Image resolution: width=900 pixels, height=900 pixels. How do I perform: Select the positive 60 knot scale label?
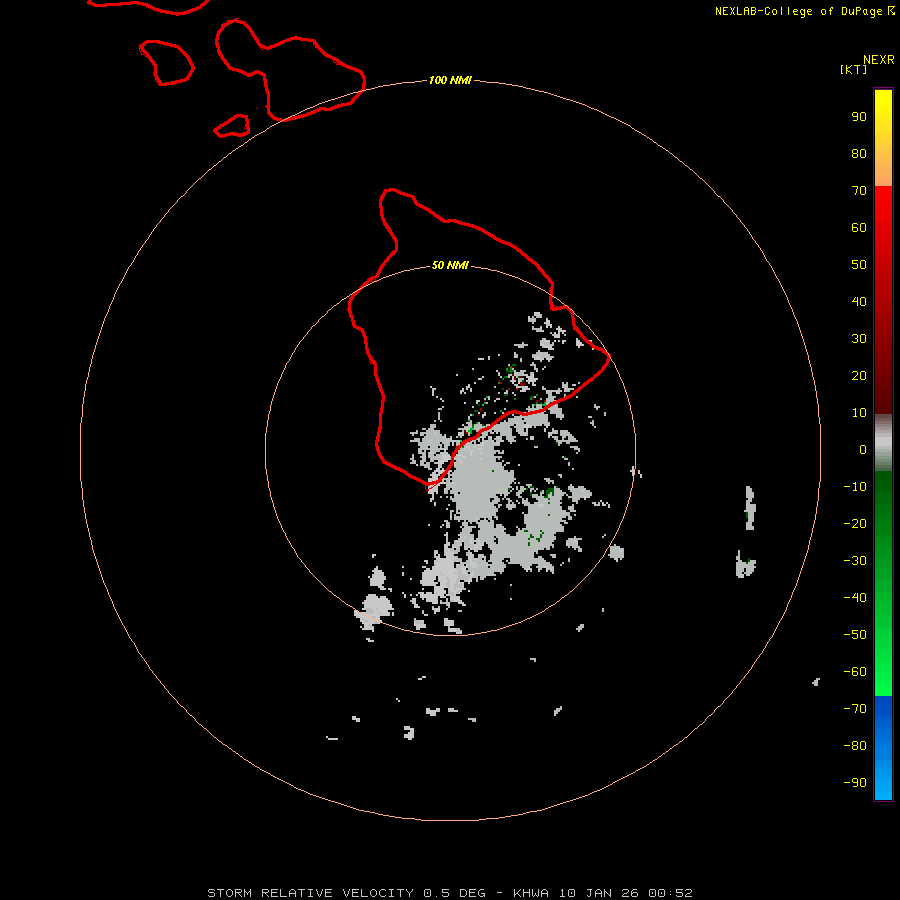pos(859,228)
